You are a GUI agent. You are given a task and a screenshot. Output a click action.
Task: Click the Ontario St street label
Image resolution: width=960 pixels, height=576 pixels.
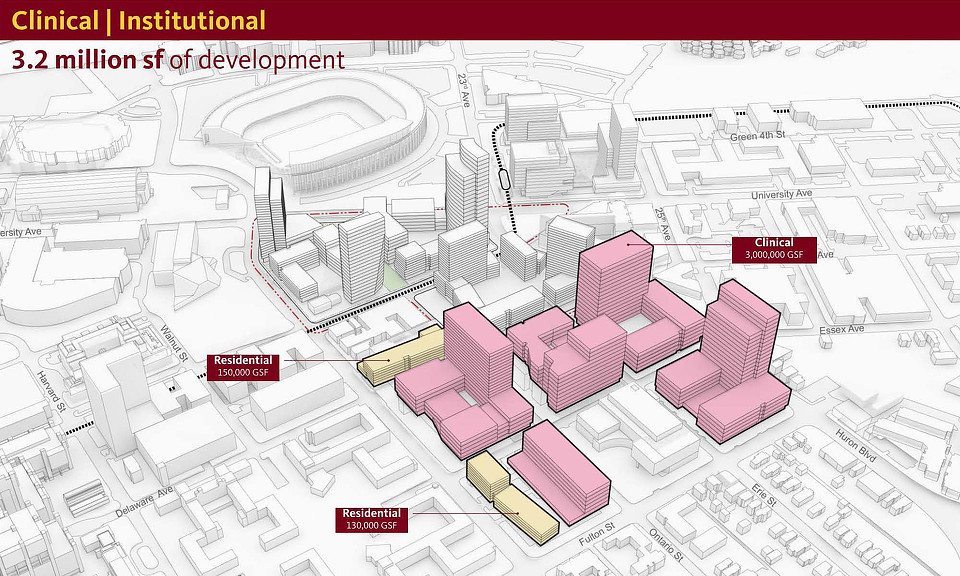[668, 544]
